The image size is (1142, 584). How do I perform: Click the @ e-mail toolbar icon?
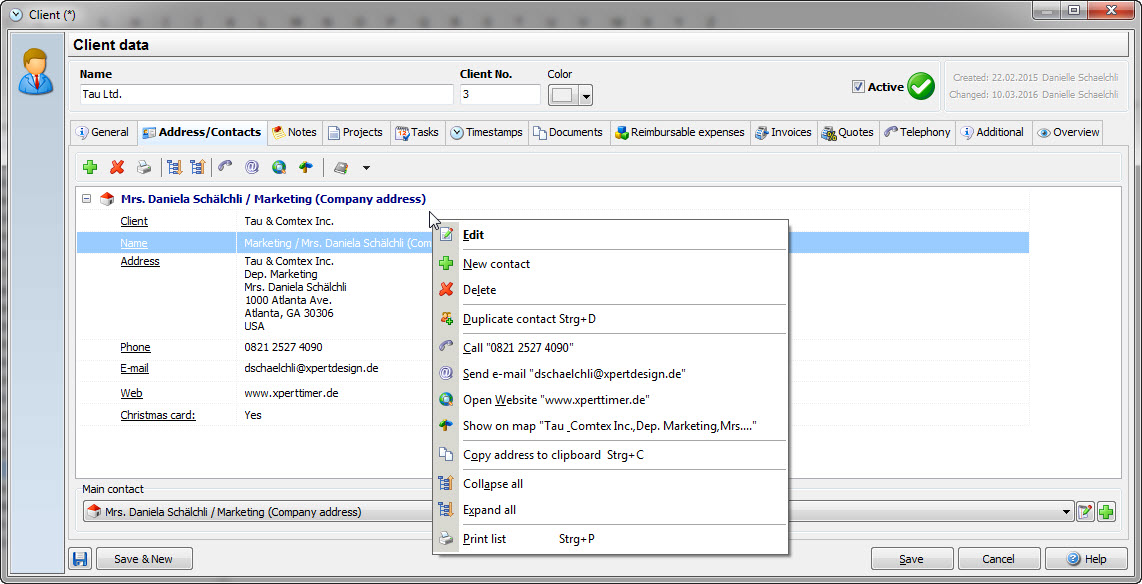252,168
